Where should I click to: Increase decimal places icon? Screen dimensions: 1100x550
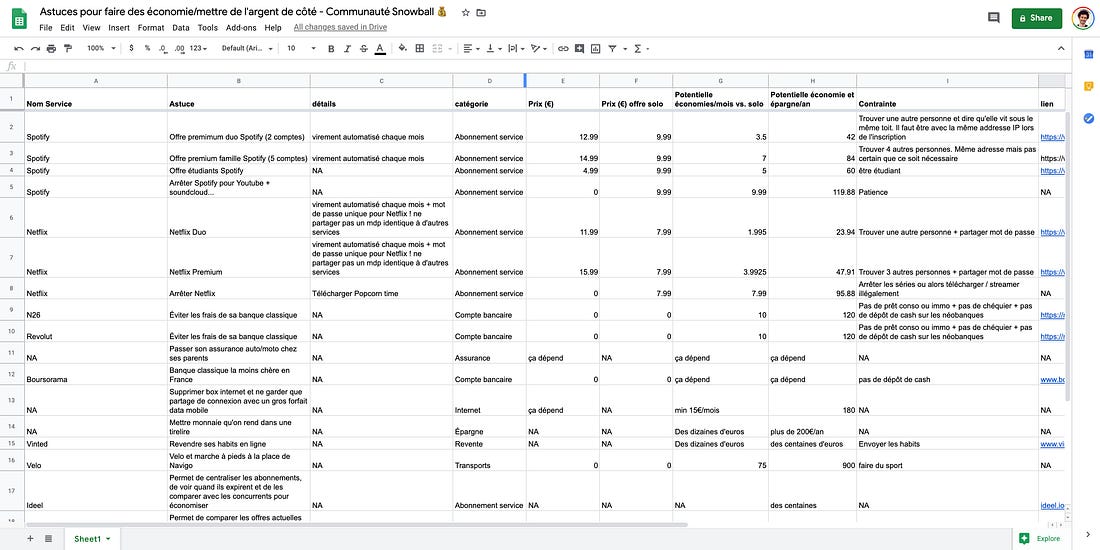coord(179,48)
